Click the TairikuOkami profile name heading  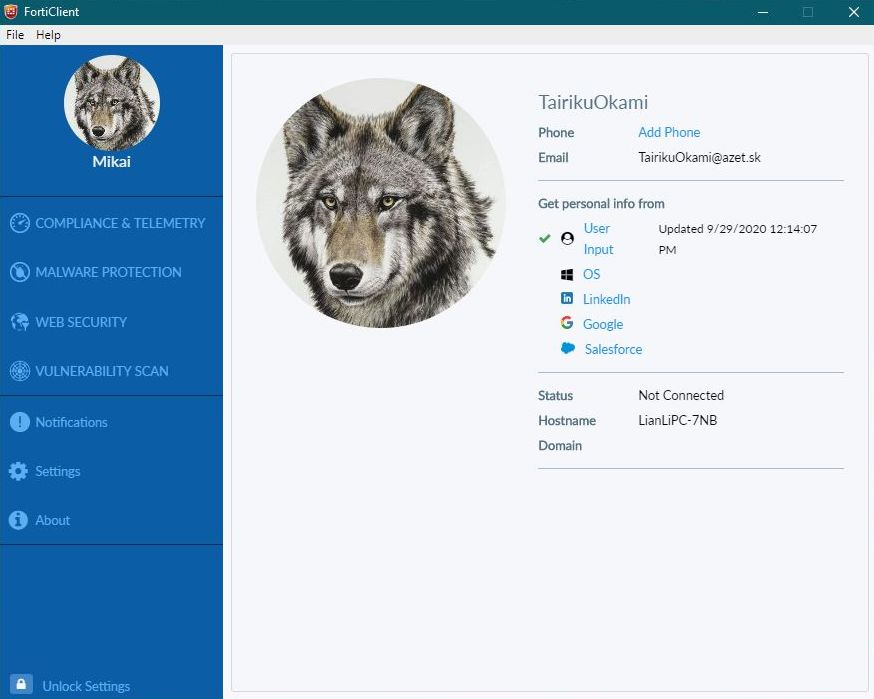coord(593,102)
